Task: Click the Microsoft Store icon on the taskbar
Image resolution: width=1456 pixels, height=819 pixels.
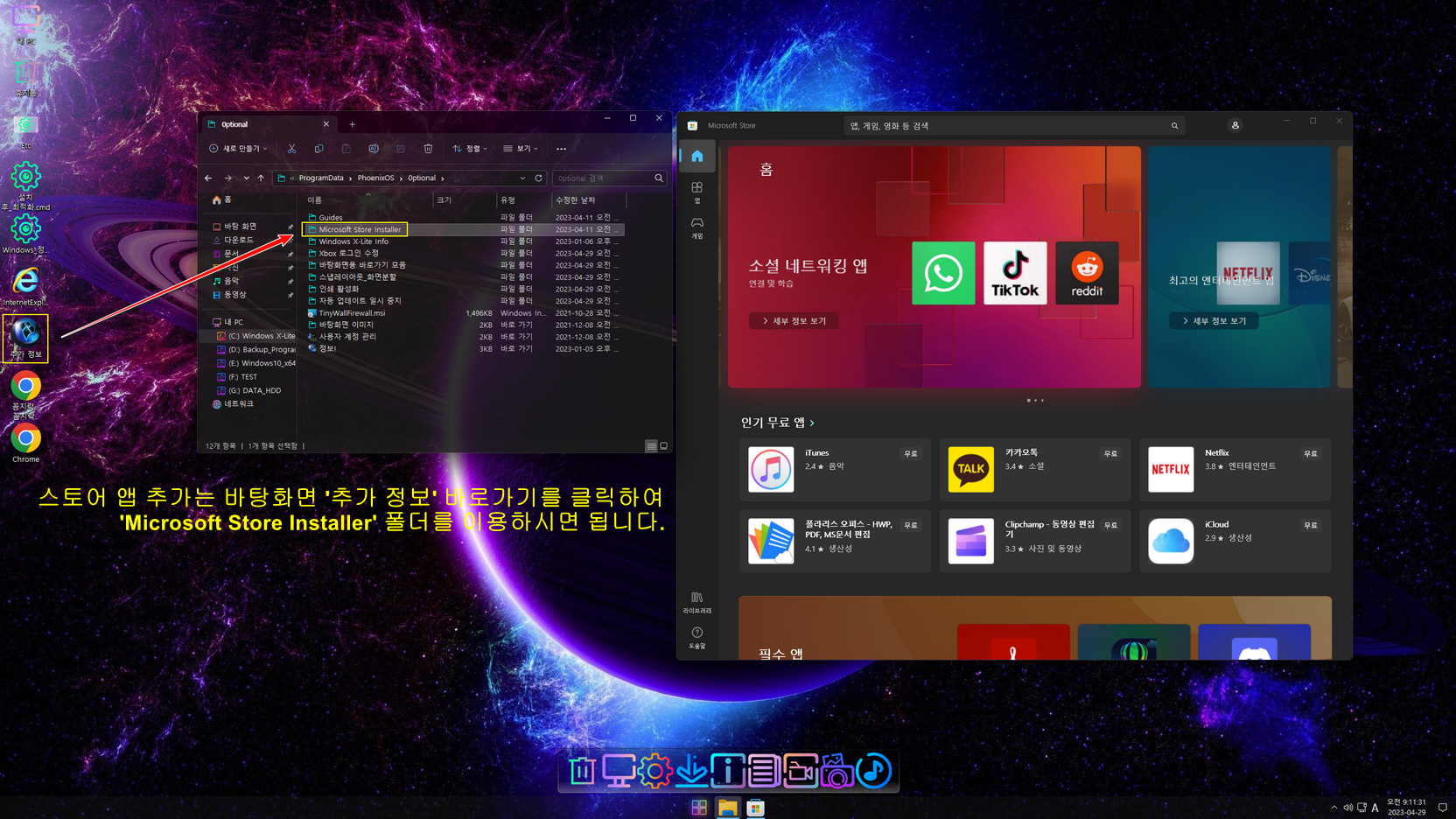Action: tap(756, 808)
